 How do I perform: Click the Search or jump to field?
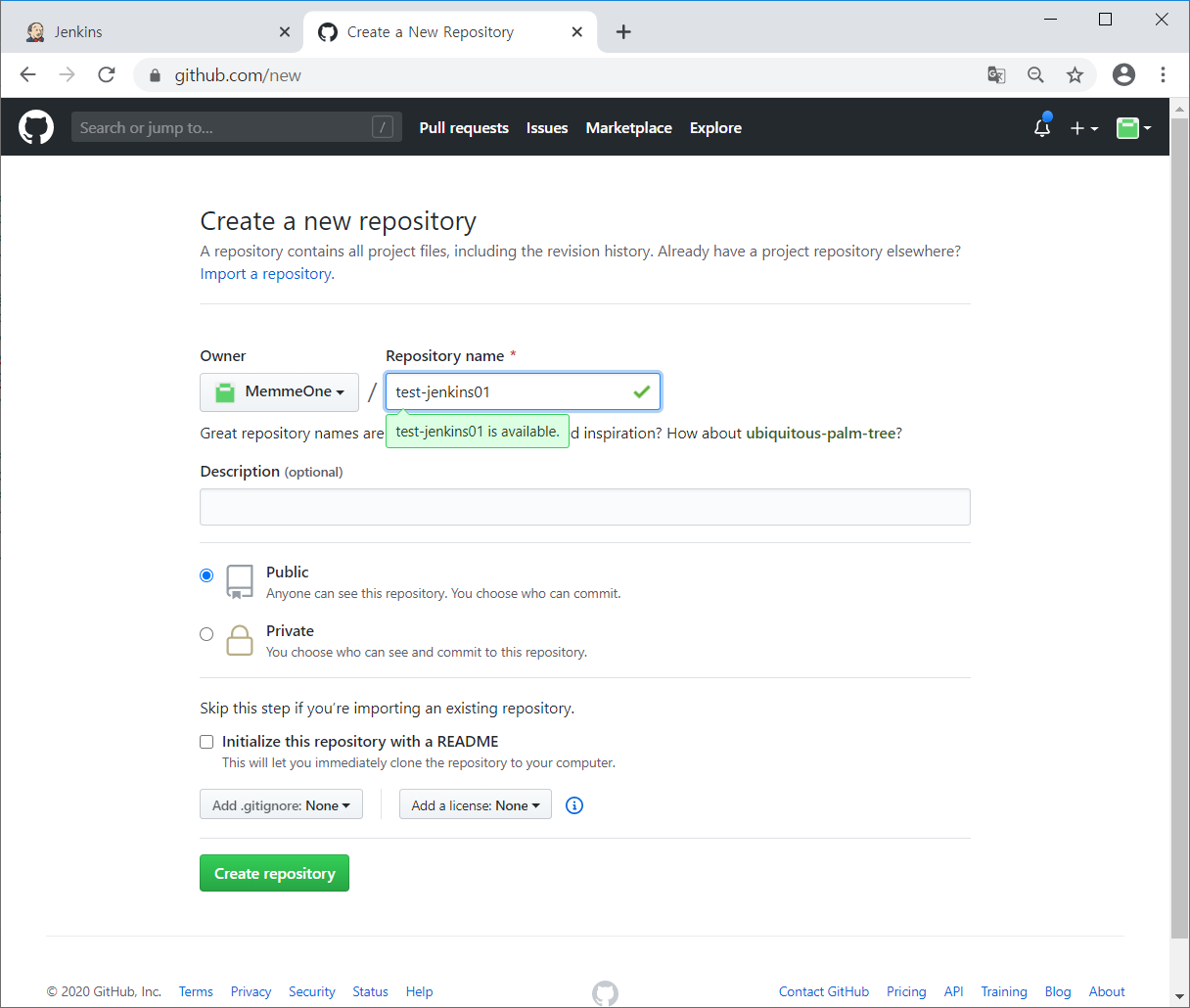[x=237, y=127]
